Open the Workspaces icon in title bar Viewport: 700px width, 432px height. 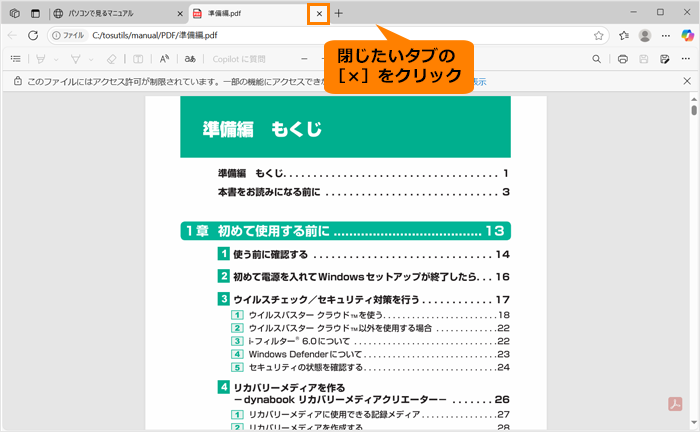point(15,13)
